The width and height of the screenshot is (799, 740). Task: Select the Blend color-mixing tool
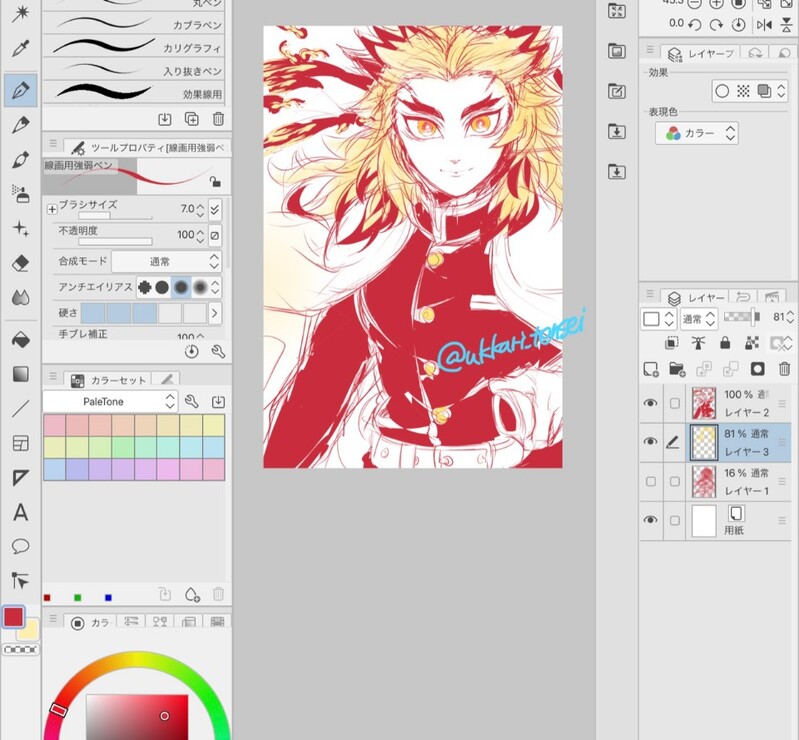20,298
